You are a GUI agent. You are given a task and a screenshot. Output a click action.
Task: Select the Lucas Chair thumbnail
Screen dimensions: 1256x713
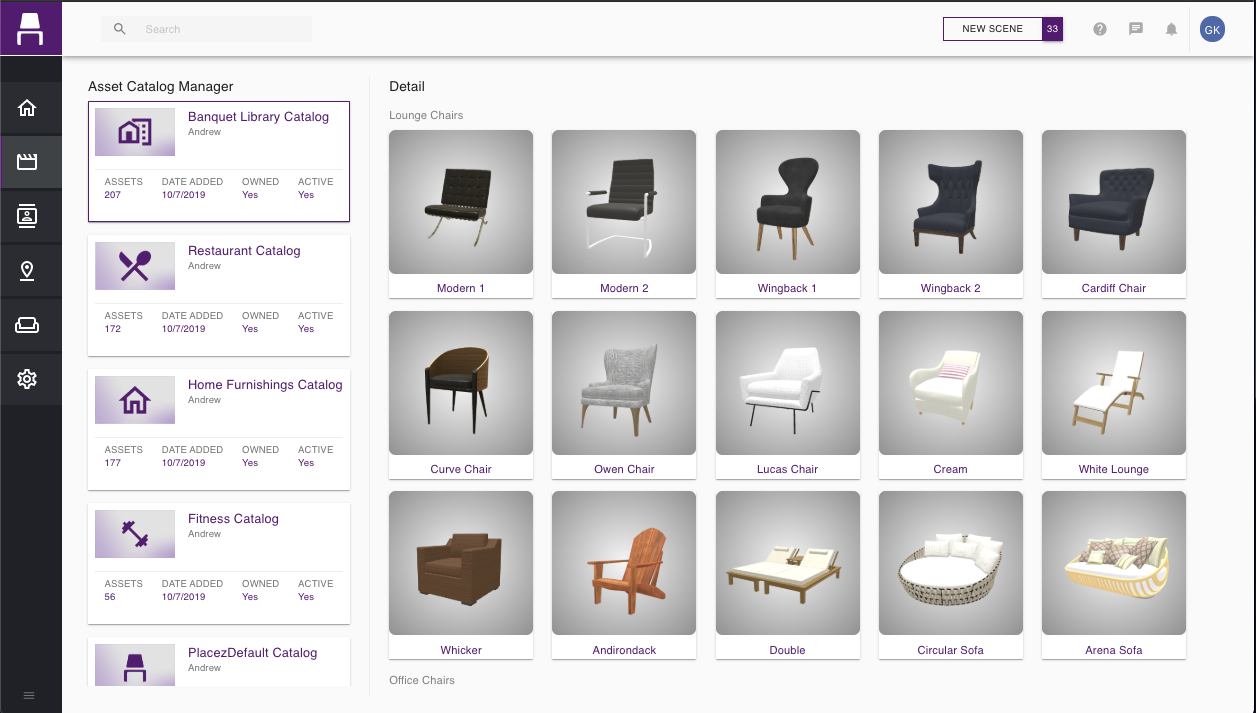(788, 384)
